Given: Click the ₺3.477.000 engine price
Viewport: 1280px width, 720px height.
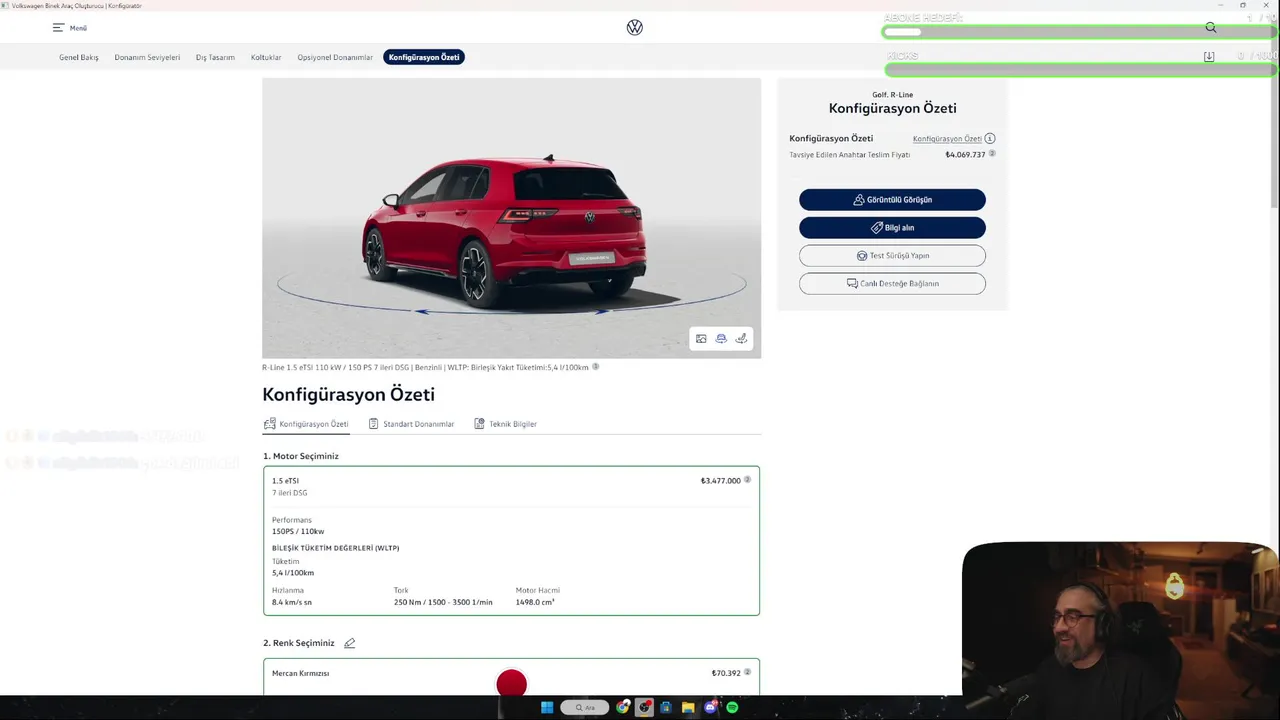Looking at the screenshot, I should [x=720, y=481].
